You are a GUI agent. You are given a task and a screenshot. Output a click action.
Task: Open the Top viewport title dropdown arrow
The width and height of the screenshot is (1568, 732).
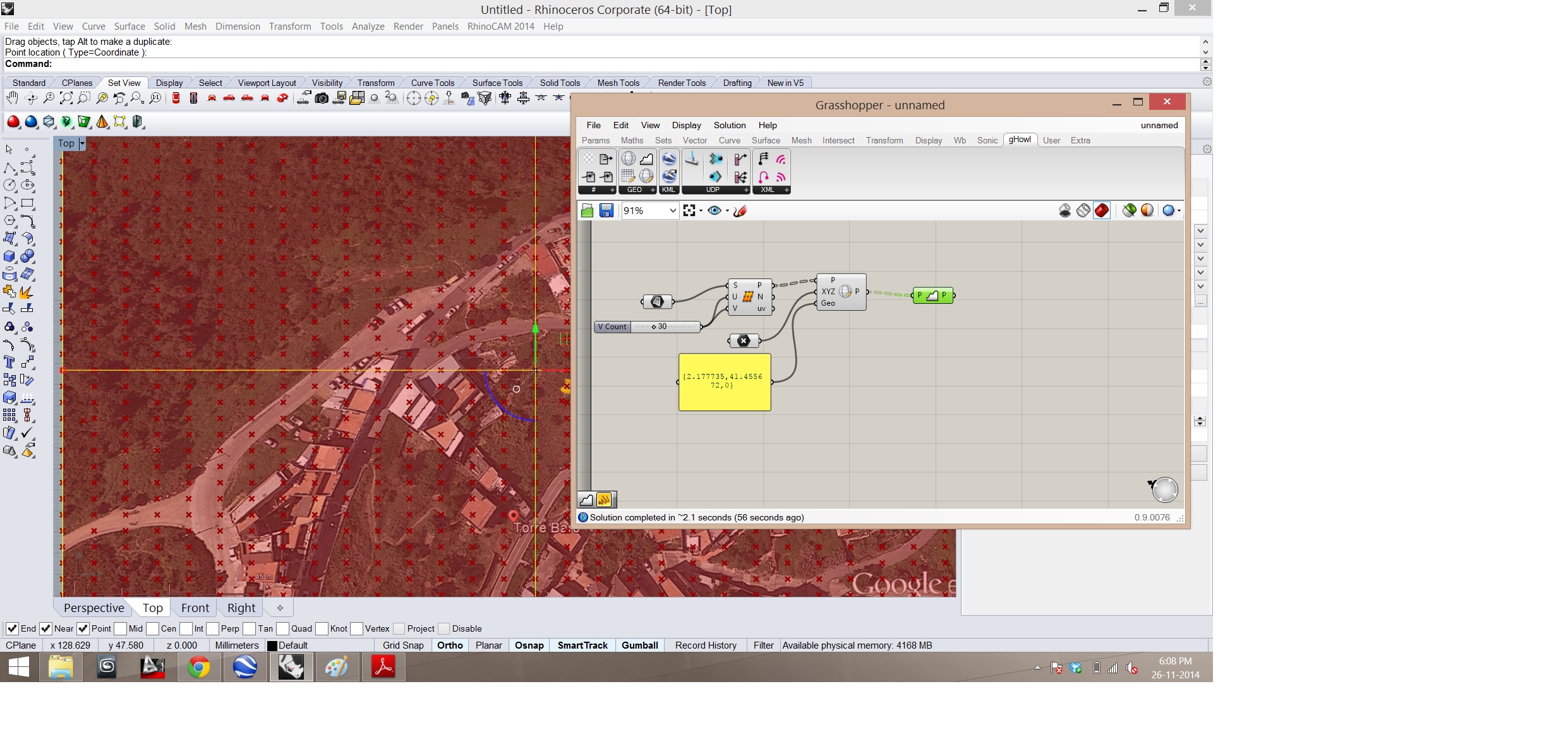tap(82, 143)
